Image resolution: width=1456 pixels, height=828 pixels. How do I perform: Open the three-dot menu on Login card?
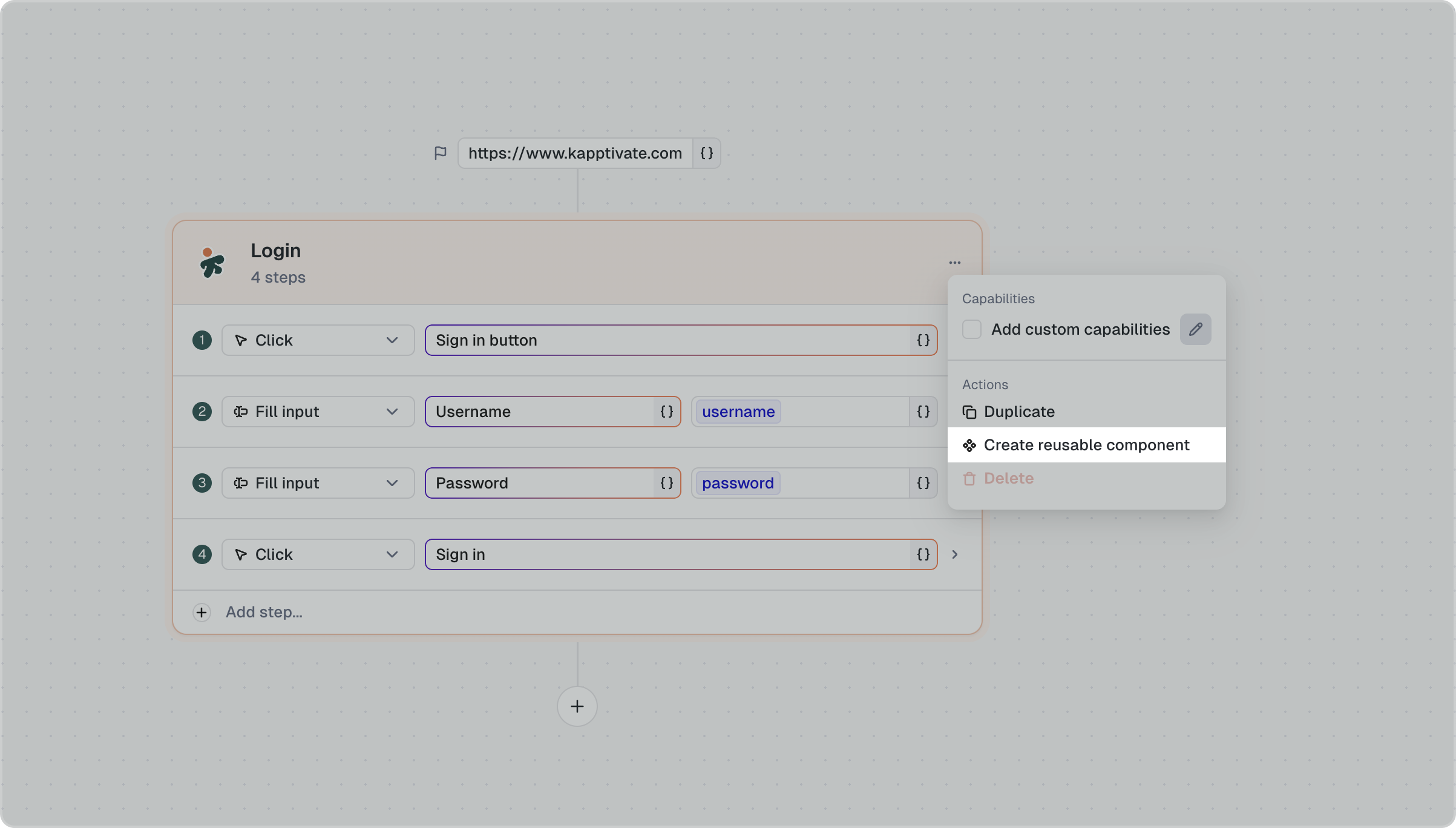(954, 263)
